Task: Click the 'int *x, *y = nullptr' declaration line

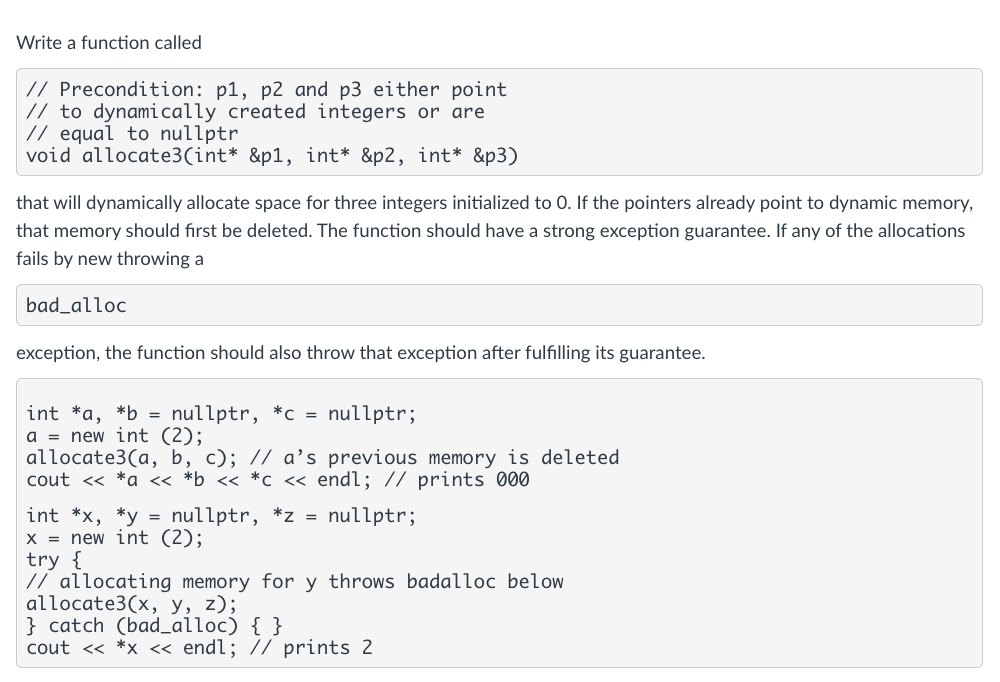Action: (221, 515)
